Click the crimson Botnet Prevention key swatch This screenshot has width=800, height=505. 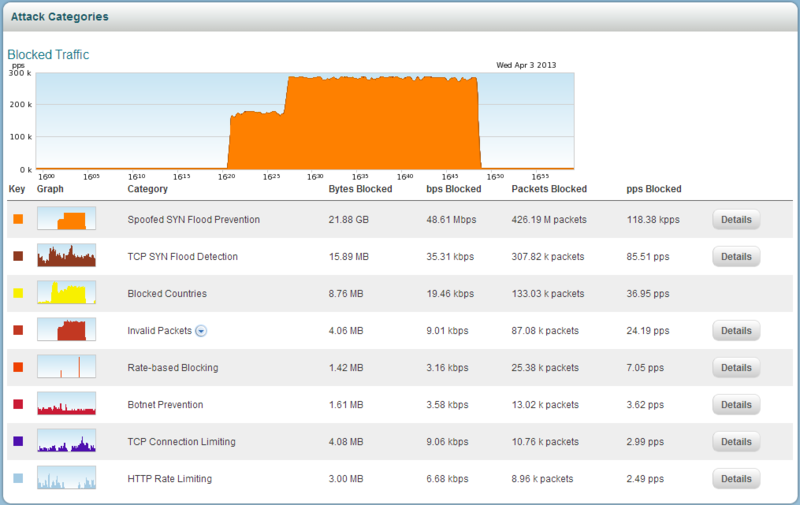pos(18,404)
